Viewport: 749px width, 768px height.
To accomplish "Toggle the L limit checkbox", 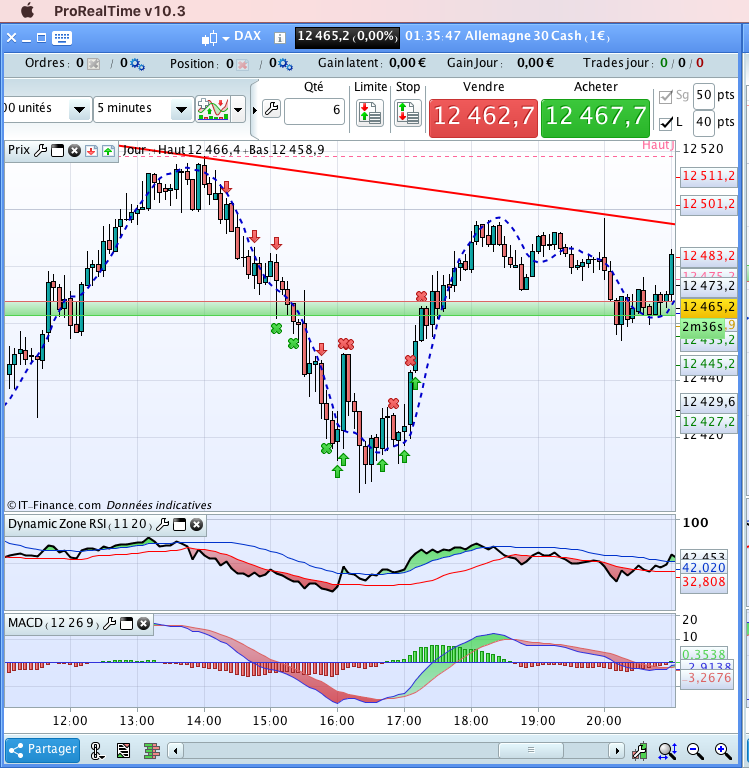I will [665, 123].
